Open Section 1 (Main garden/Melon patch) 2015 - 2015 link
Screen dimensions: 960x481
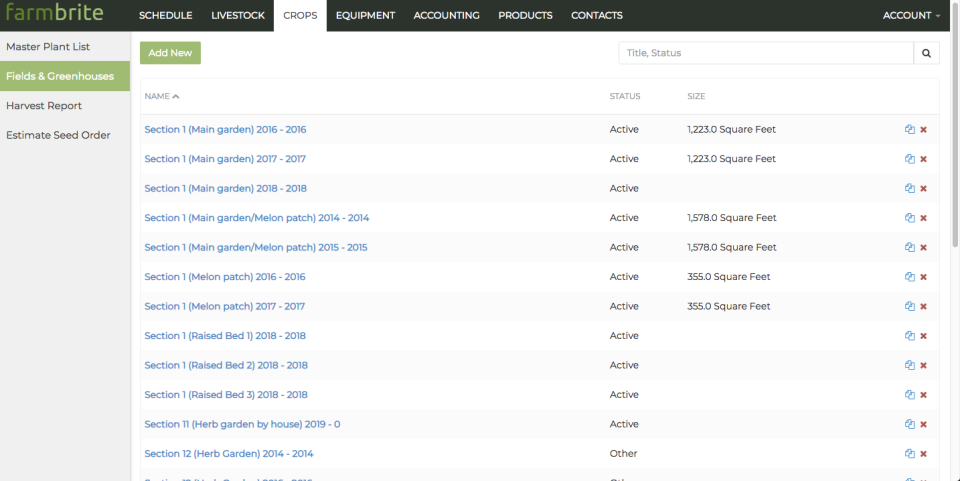click(256, 247)
